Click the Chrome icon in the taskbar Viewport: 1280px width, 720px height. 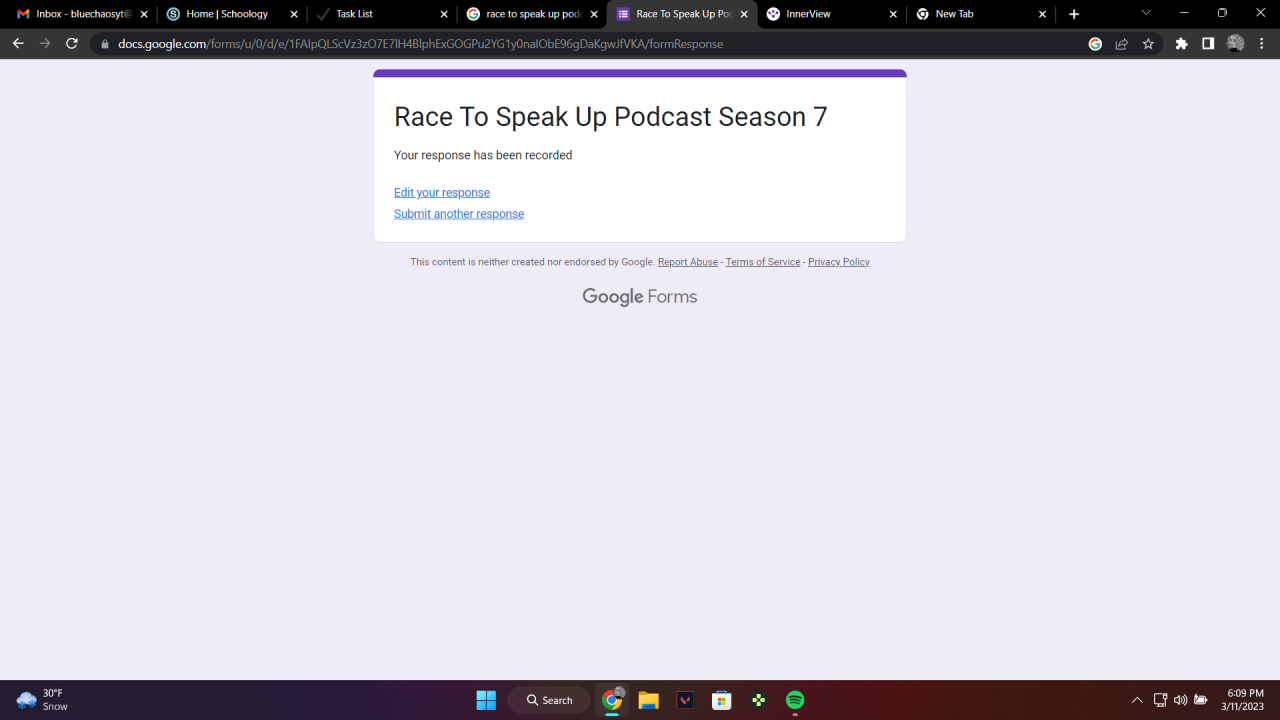click(612, 700)
